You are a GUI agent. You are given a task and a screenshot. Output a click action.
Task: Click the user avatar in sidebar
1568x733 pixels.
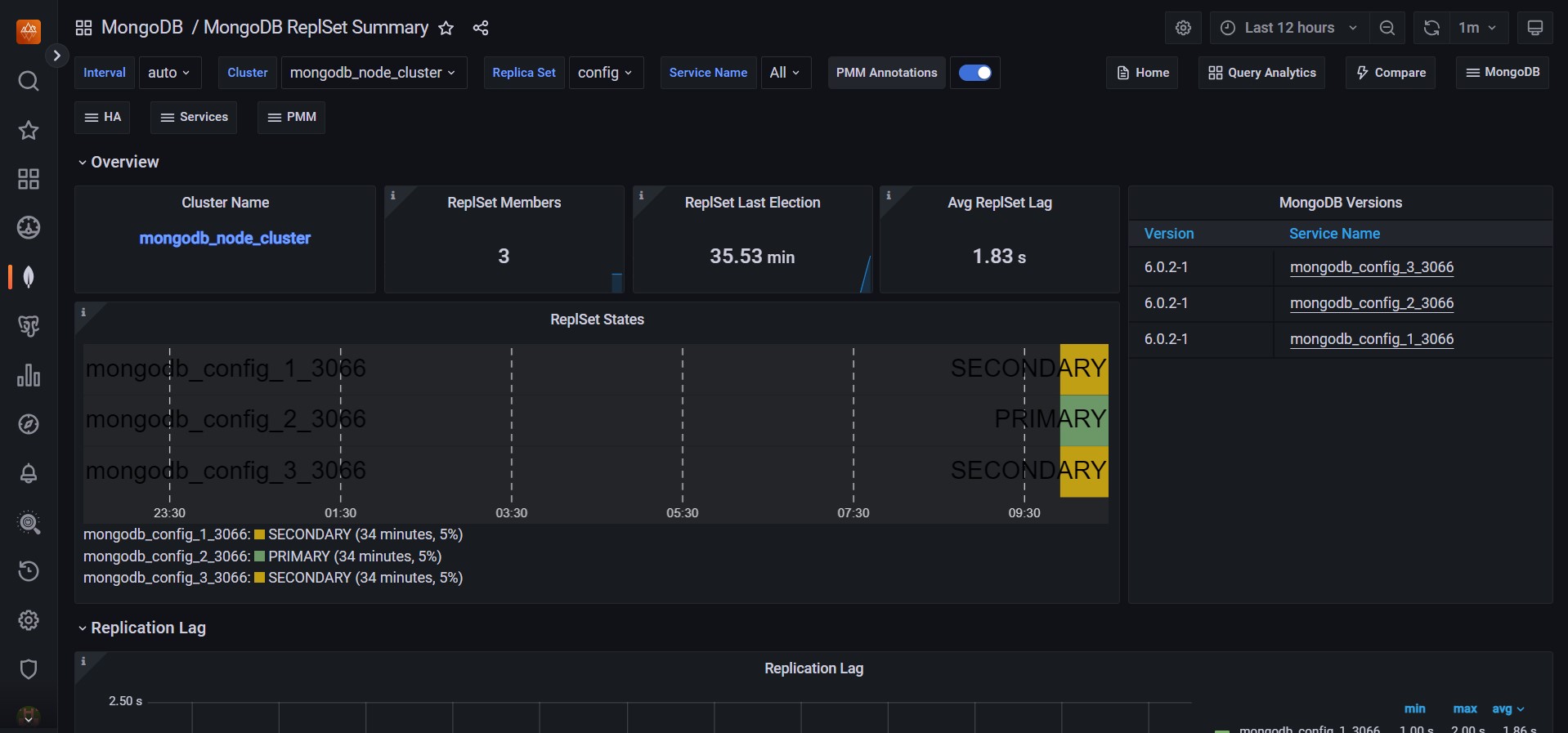tap(29, 717)
